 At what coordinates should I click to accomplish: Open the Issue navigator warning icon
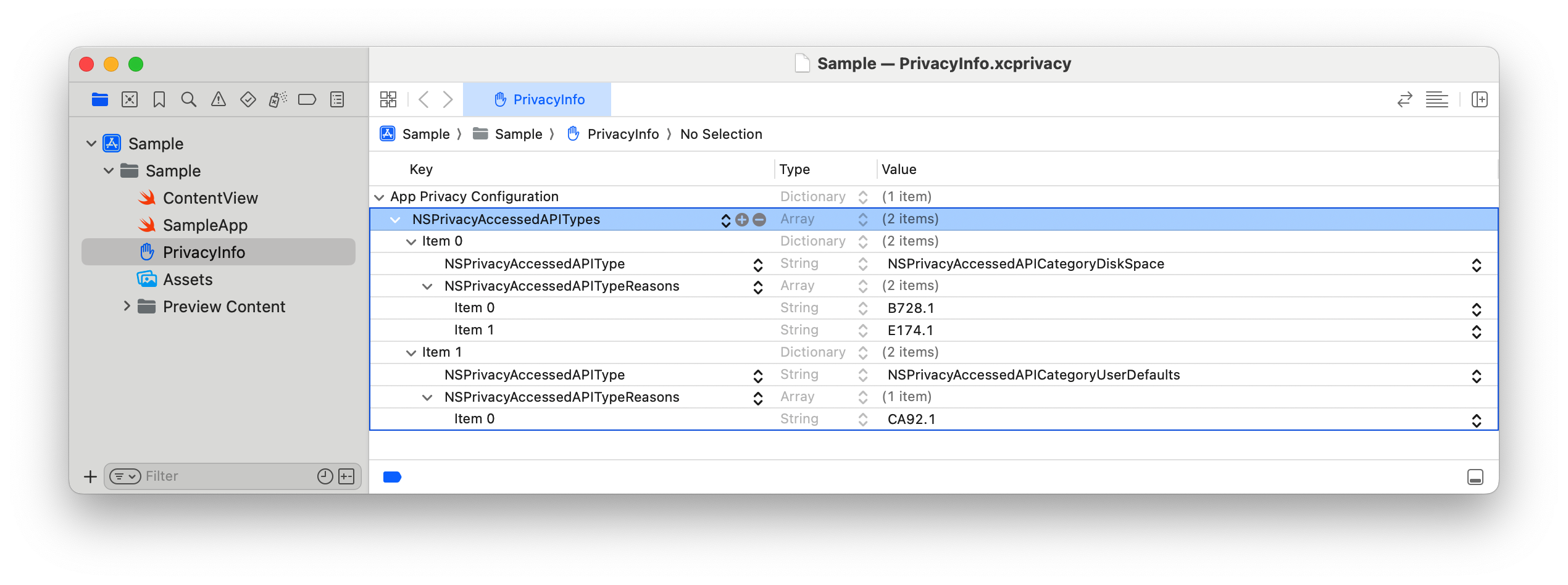point(219,99)
